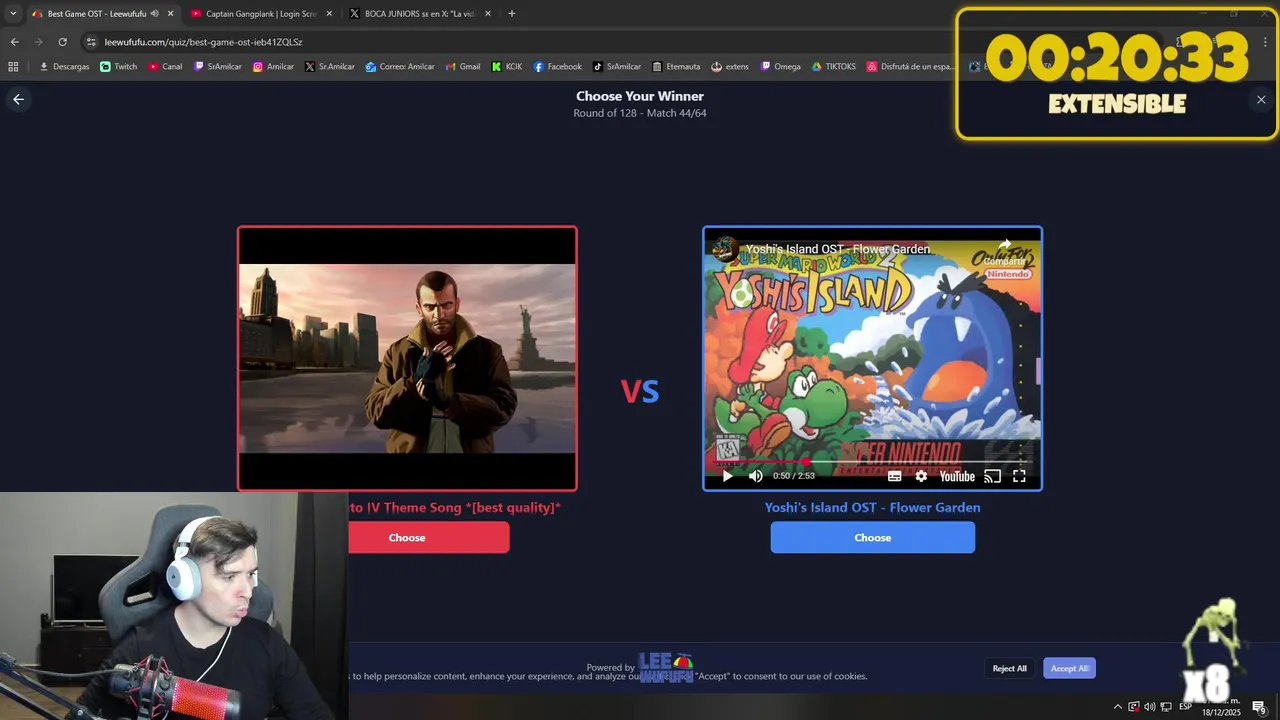
Task: Open the video on YouTube via logo
Action: [957, 476]
